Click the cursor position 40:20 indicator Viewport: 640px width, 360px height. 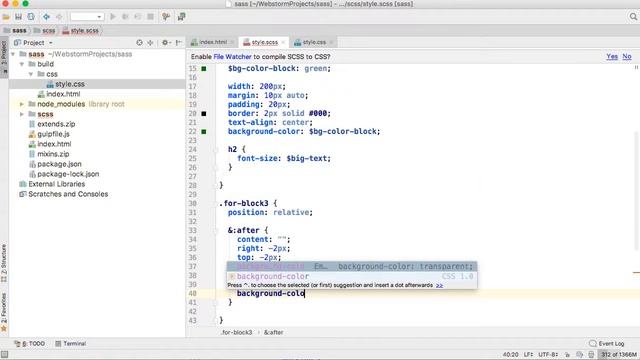pyautogui.click(x=510, y=355)
